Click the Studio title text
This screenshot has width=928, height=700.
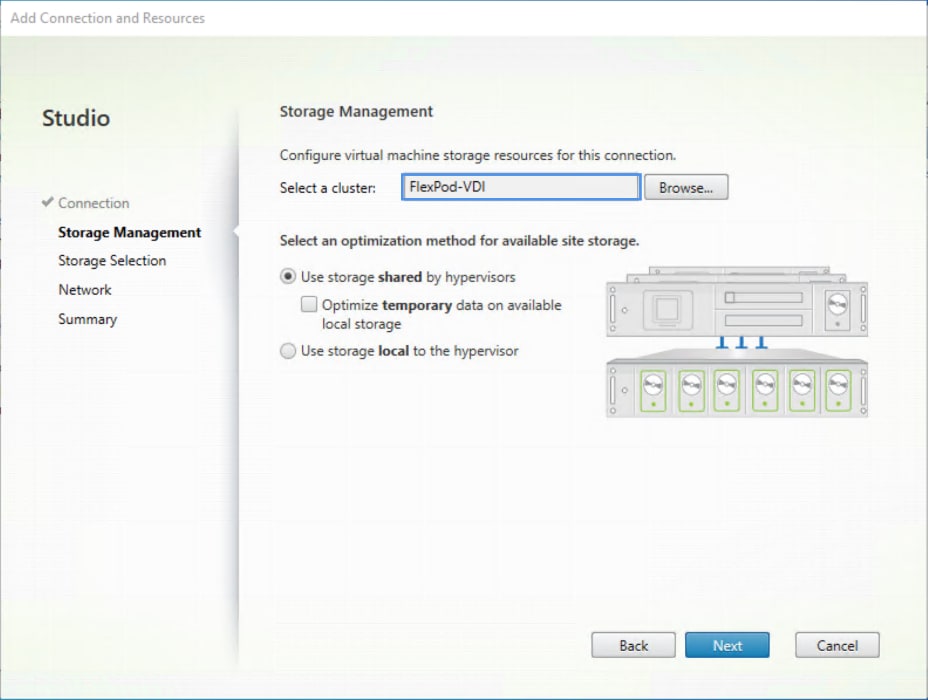pyautogui.click(x=76, y=118)
